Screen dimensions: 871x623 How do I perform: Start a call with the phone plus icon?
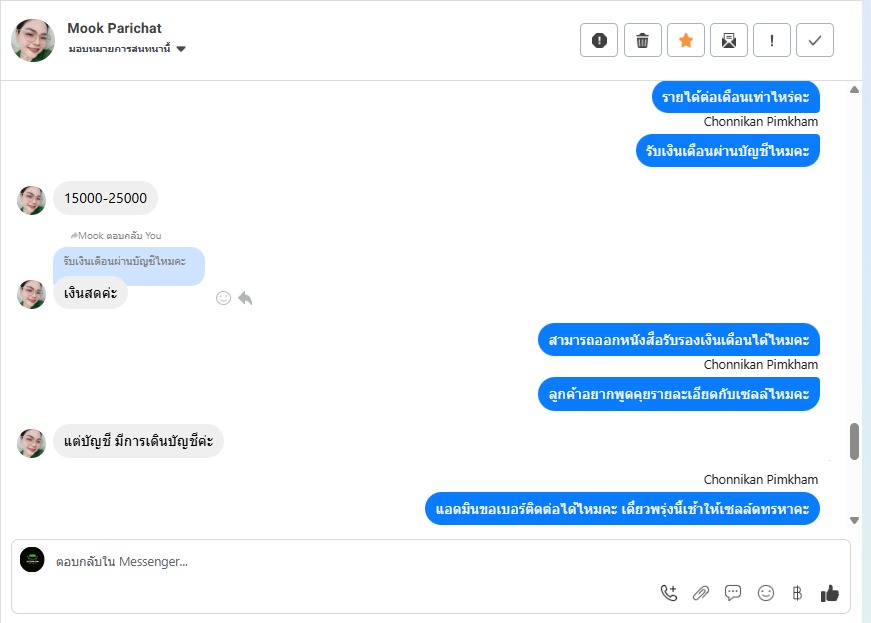tap(669, 593)
